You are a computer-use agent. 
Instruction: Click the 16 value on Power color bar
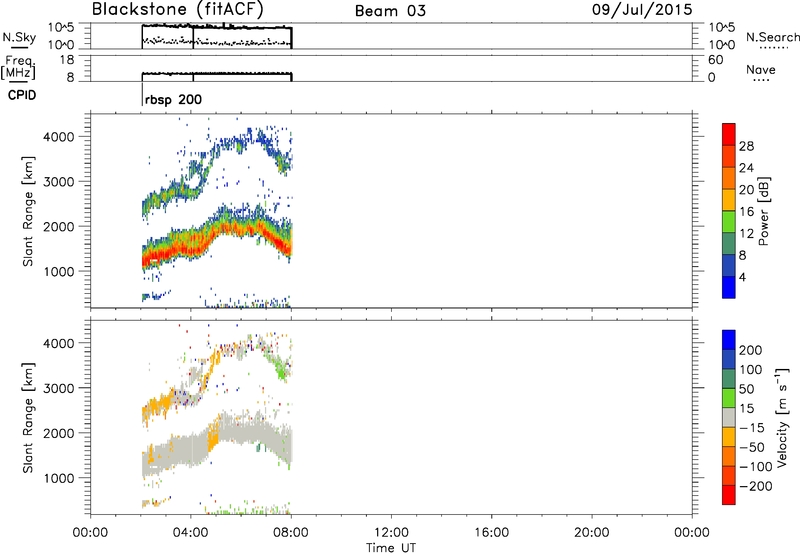pyautogui.click(x=746, y=212)
